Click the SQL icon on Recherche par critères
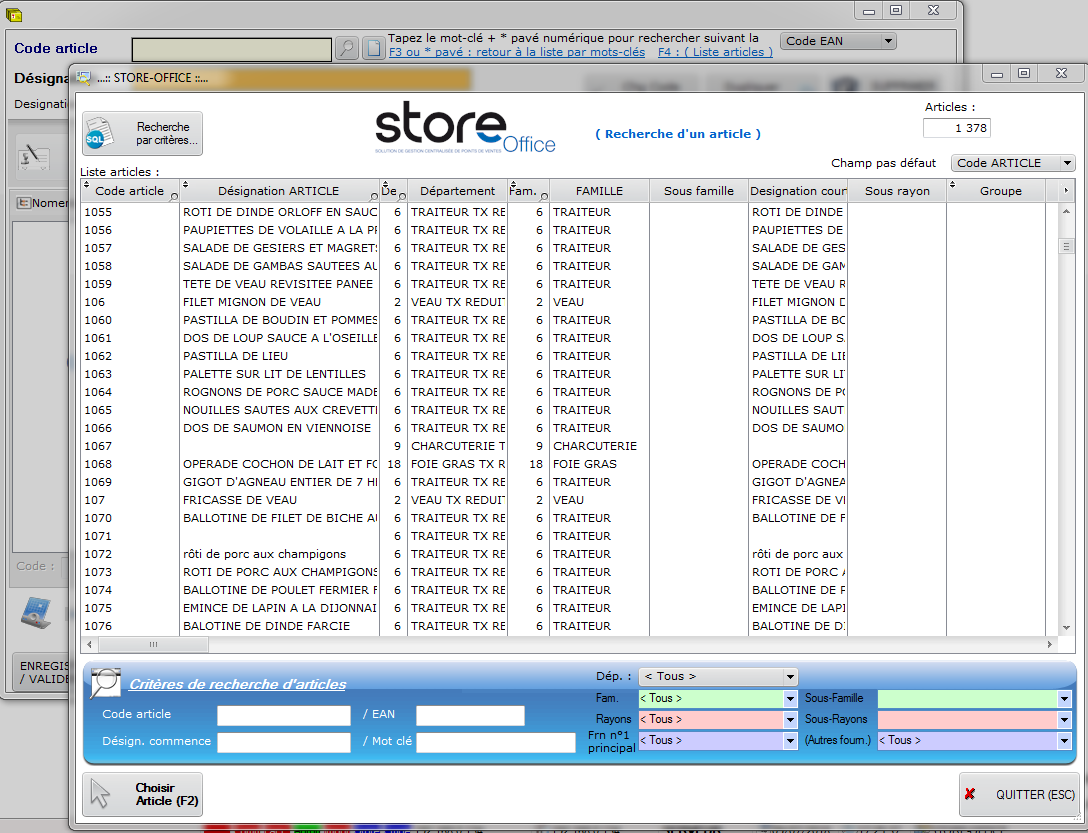 tap(100, 134)
